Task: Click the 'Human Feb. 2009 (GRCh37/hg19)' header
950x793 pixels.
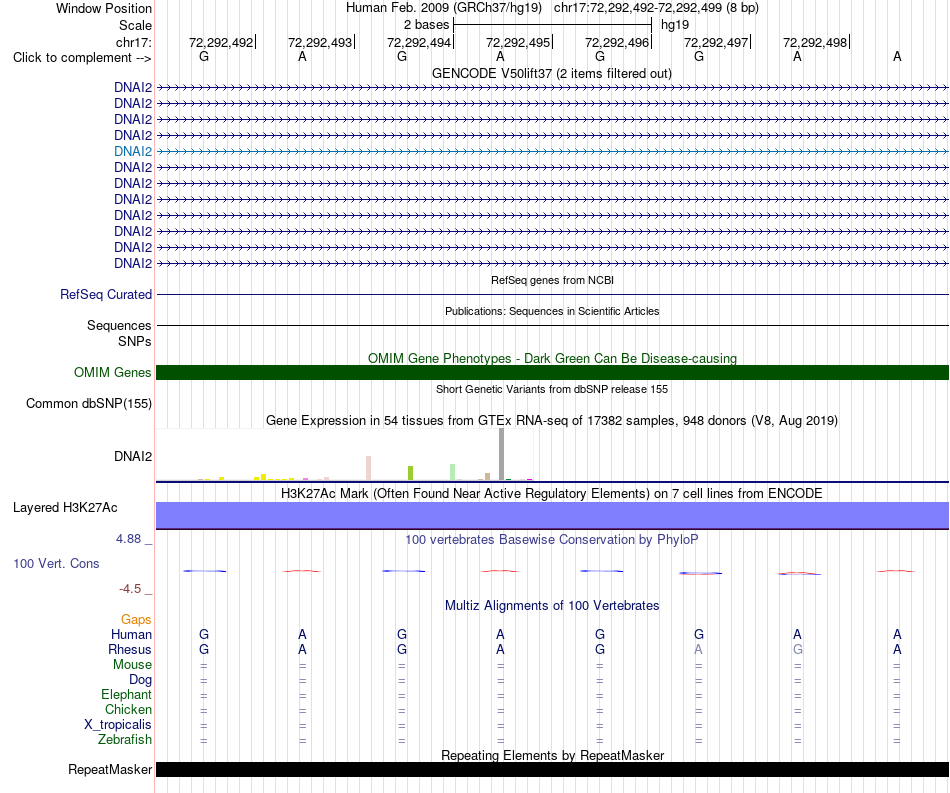Action: point(443,8)
